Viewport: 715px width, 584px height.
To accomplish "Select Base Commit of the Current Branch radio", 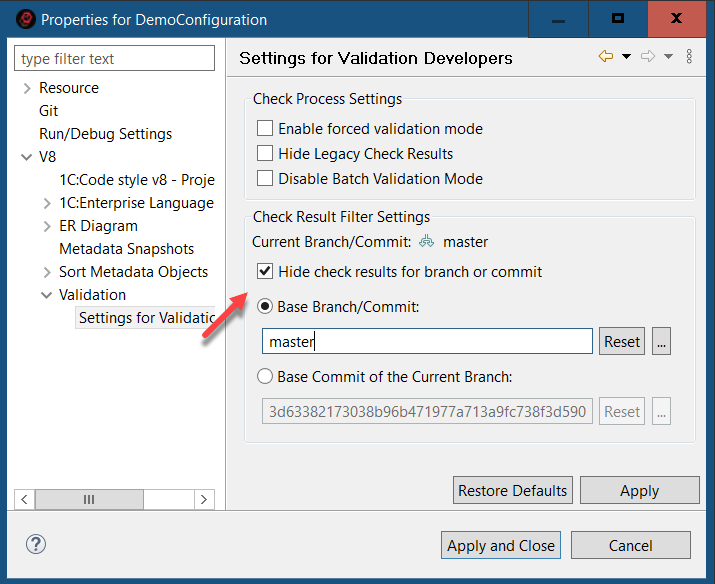I will click(x=265, y=377).
